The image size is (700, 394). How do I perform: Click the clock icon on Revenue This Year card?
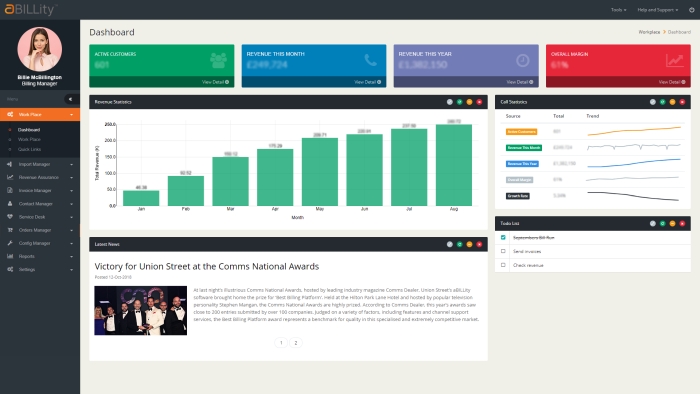[x=523, y=60]
